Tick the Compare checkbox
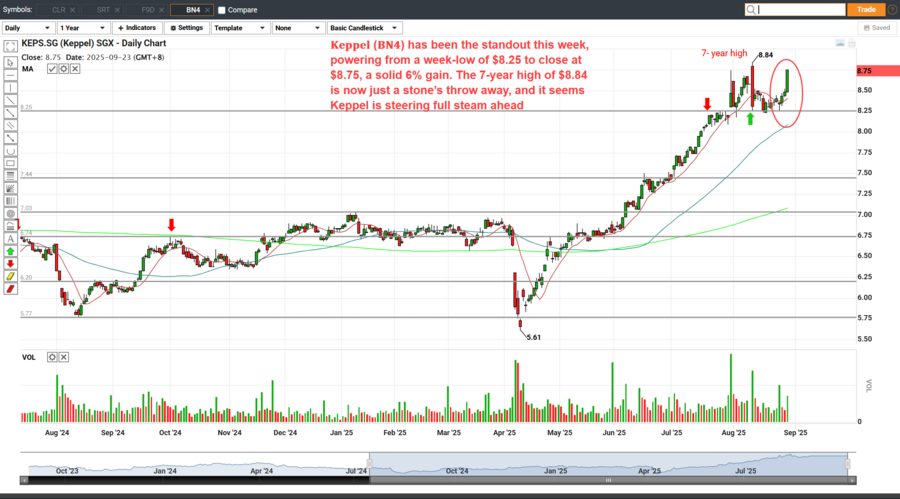The width and height of the screenshot is (900, 499). pos(222,10)
